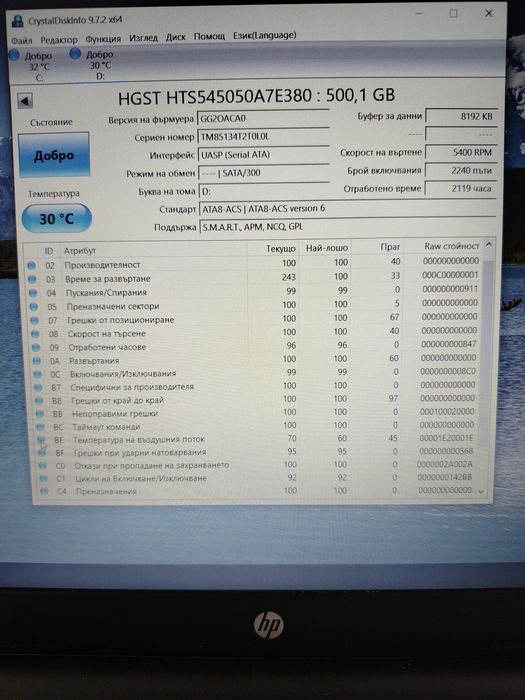The width and height of the screenshot is (525, 700).
Task: Open the Помощ menu
Action: click(209, 36)
